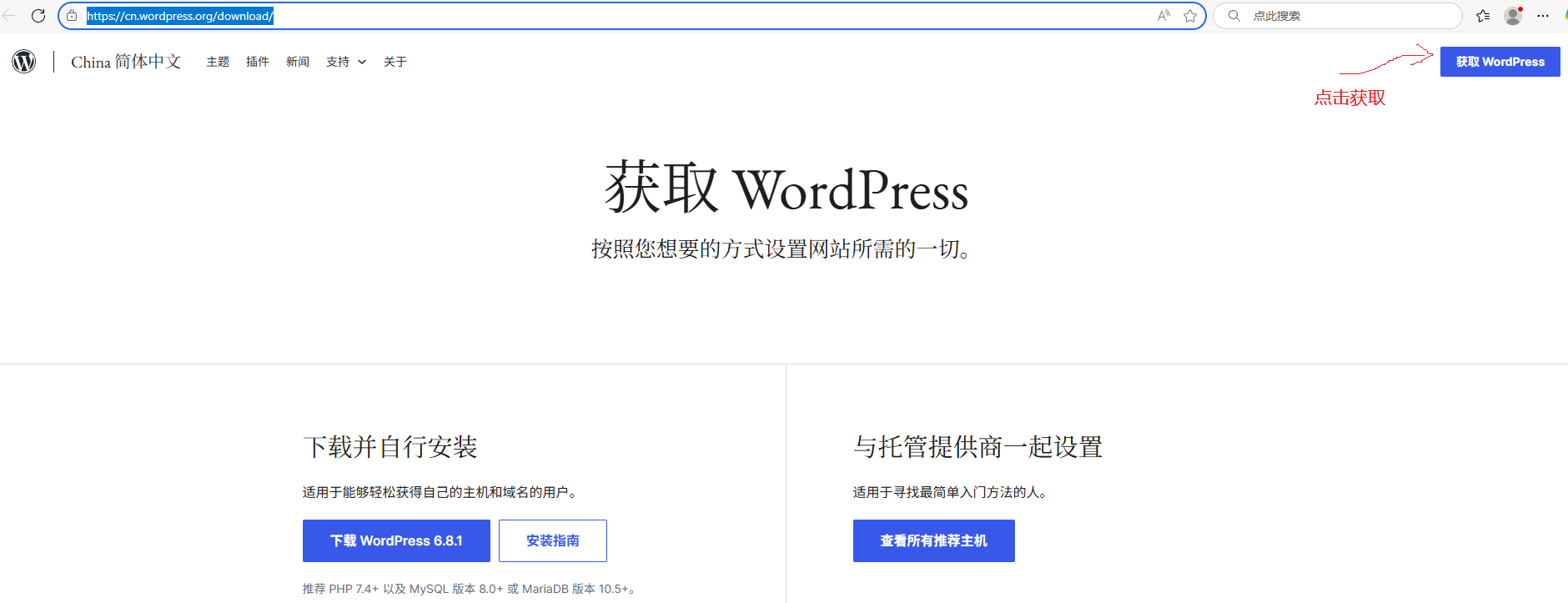Click the 获取 WordPress page heading
The height and width of the screenshot is (603, 1568).
tap(786, 188)
